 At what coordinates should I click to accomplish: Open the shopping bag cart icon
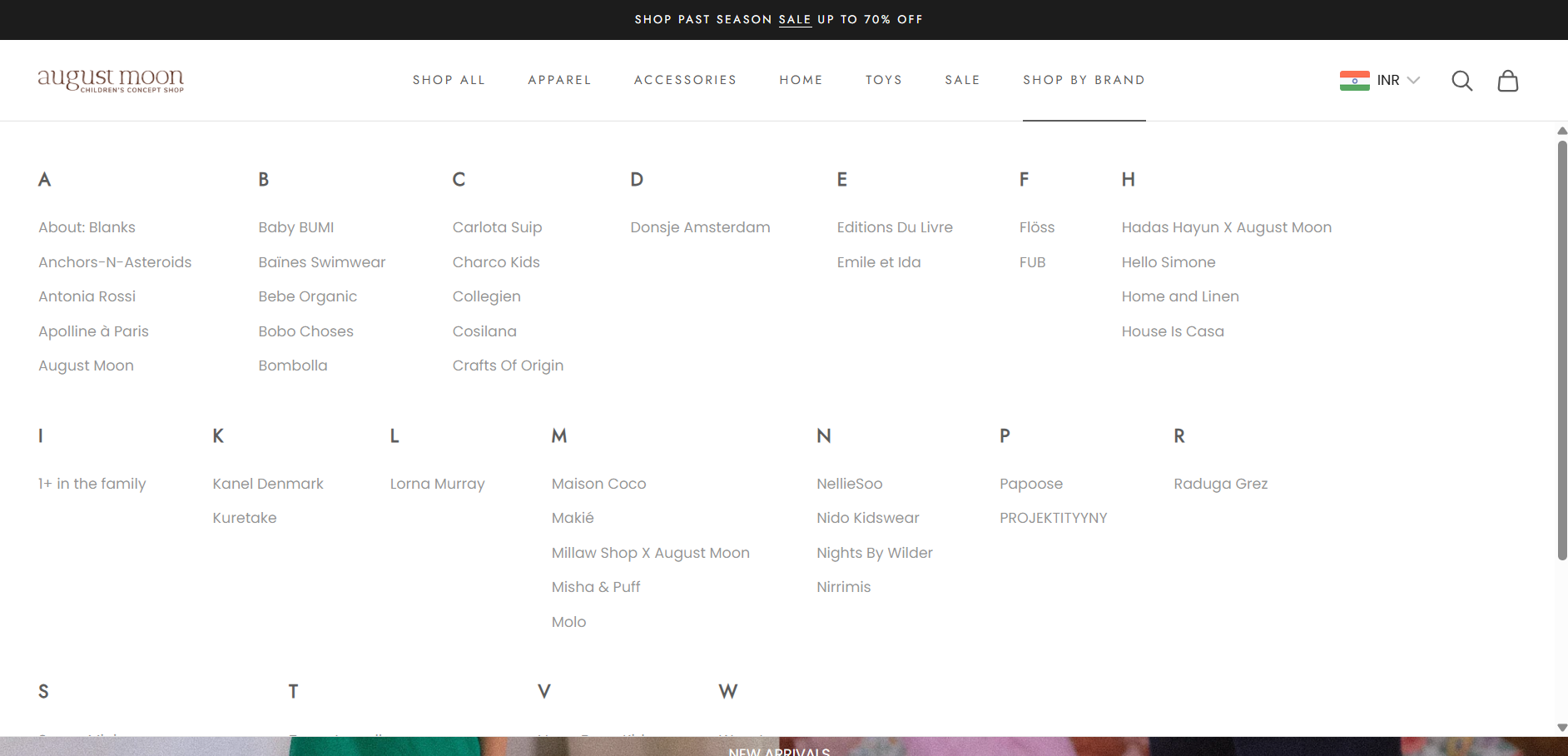click(x=1507, y=81)
